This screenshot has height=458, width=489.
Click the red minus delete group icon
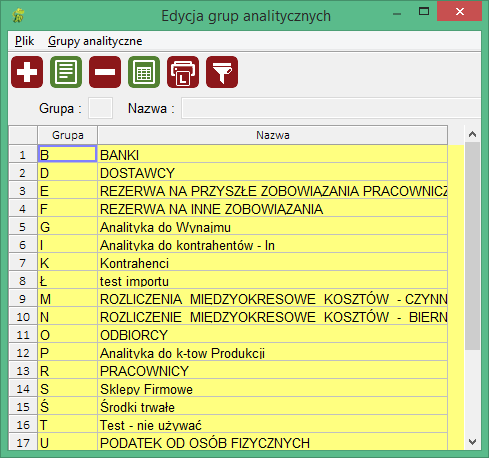pos(105,72)
